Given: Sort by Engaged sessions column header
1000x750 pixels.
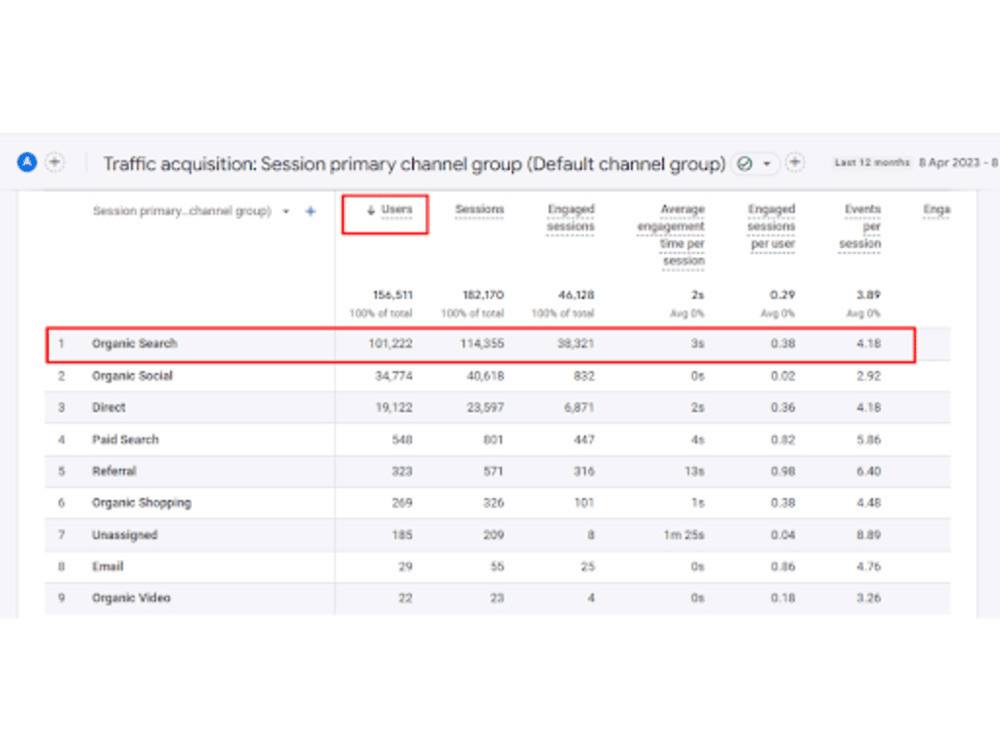Looking at the screenshot, I should (571, 218).
